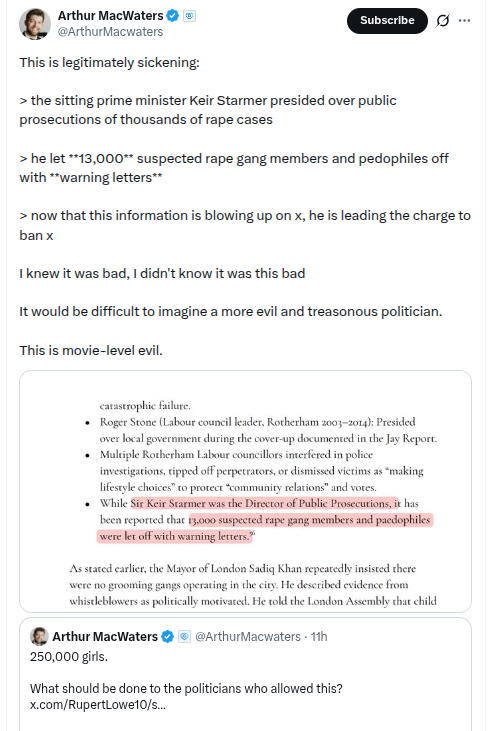Viewport: 488px width, 731px height.
Task: Click Arthur MacWaters display name in header
Action: (110, 16)
